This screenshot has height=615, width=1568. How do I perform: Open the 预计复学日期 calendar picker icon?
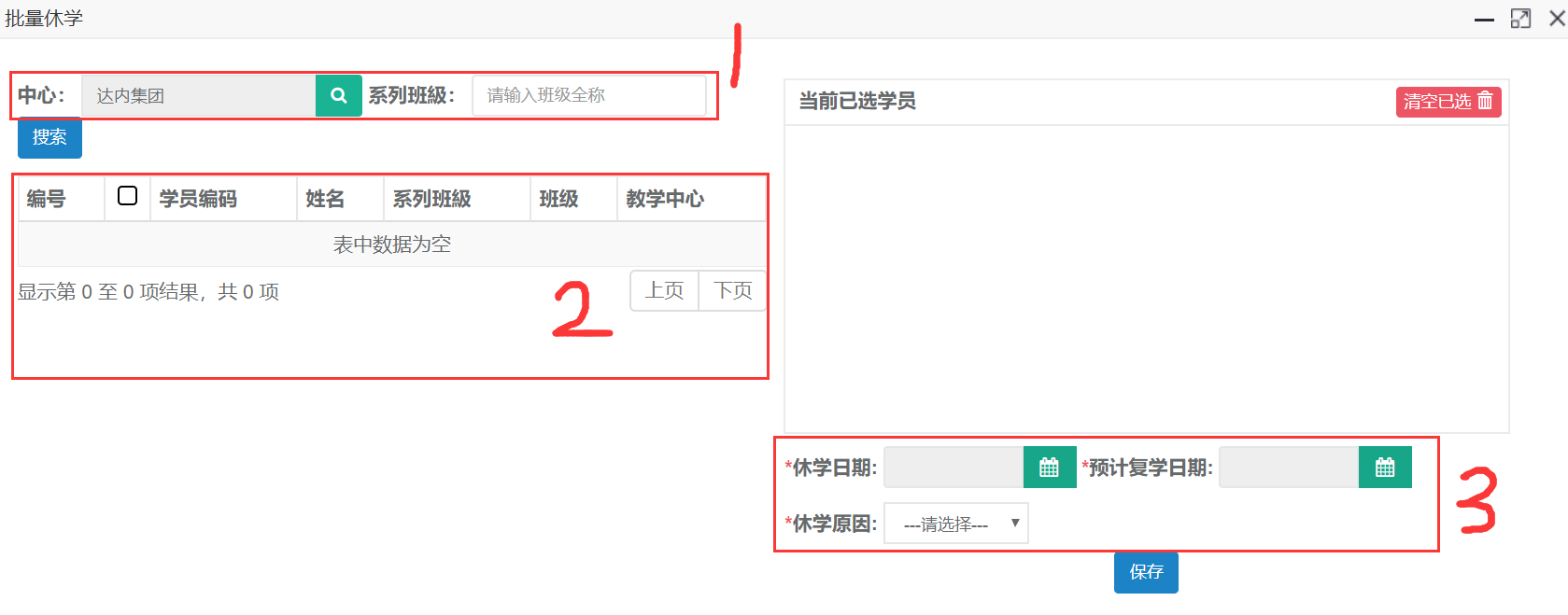tap(1384, 468)
